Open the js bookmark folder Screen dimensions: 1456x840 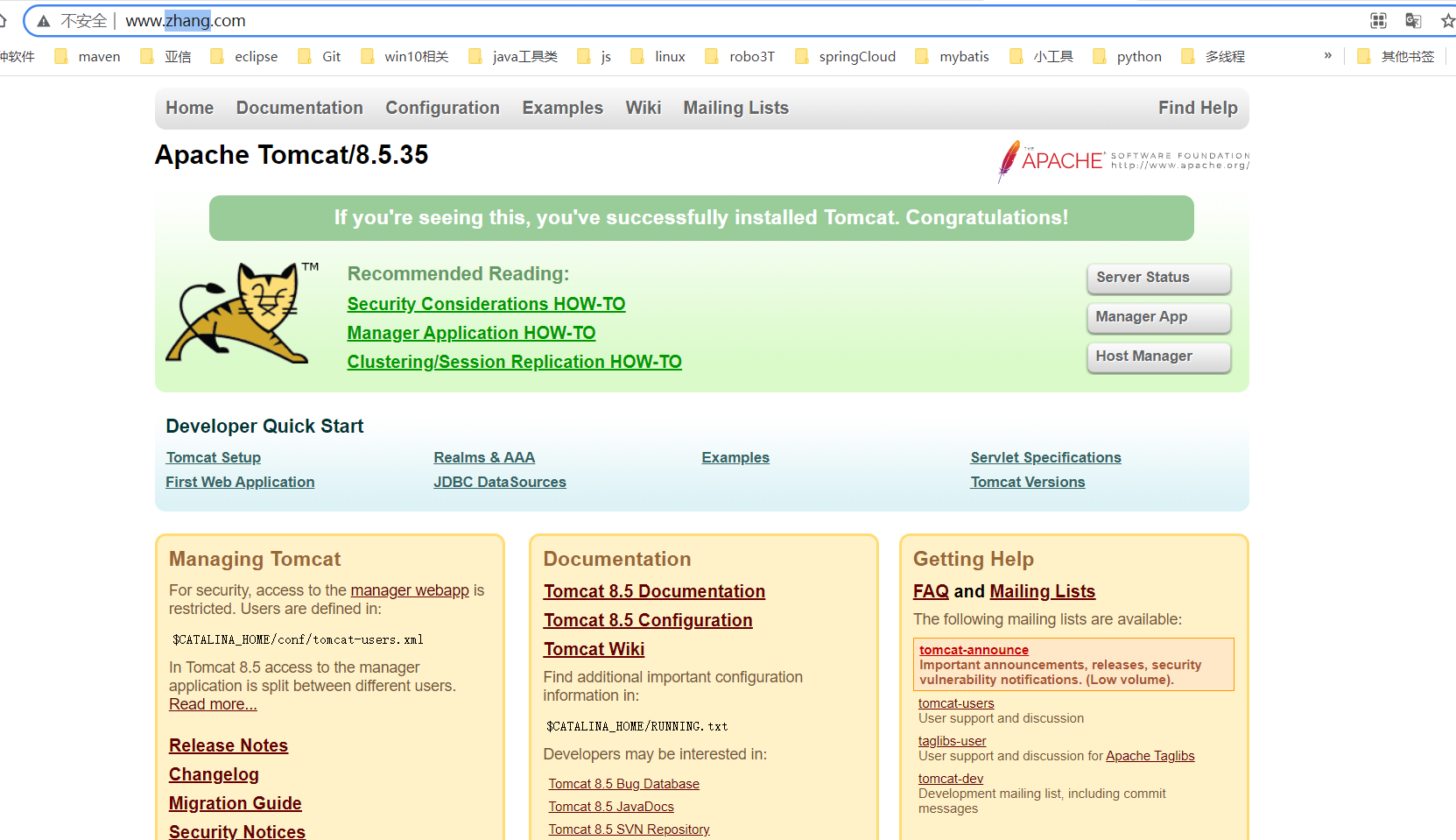(x=594, y=57)
